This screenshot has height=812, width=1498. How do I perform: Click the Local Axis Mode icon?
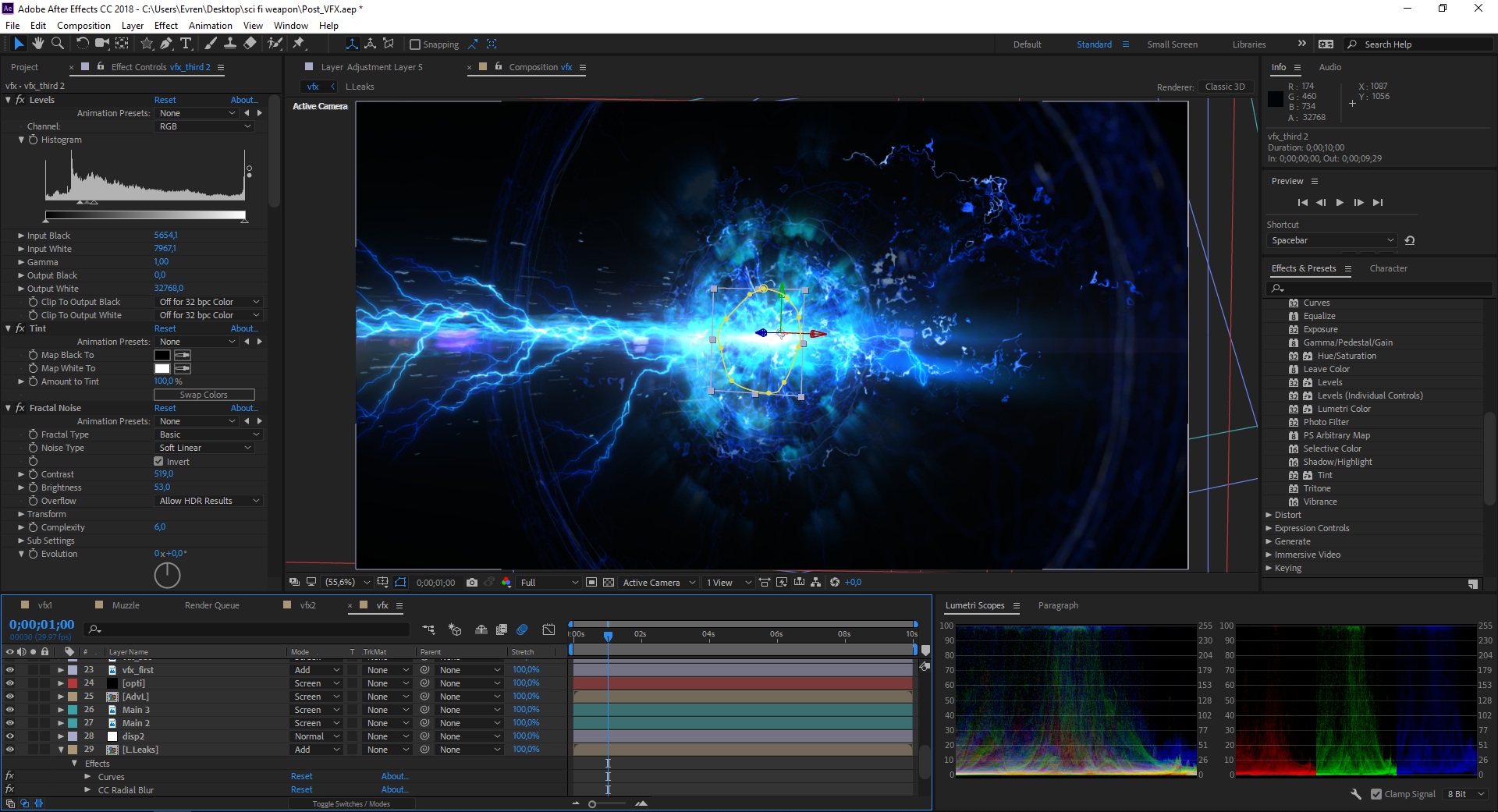(352, 44)
